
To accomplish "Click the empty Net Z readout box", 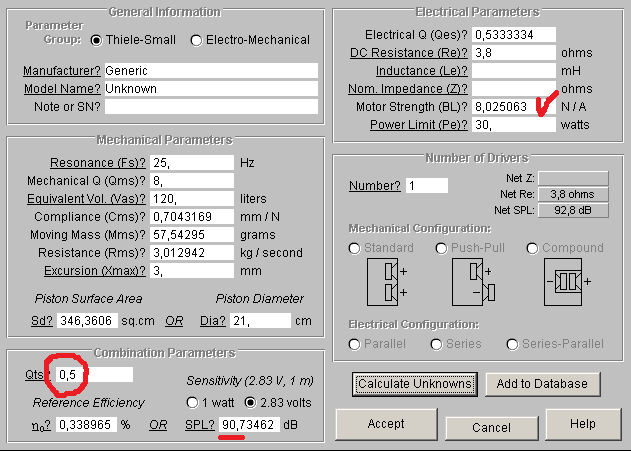I will click(x=573, y=178).
